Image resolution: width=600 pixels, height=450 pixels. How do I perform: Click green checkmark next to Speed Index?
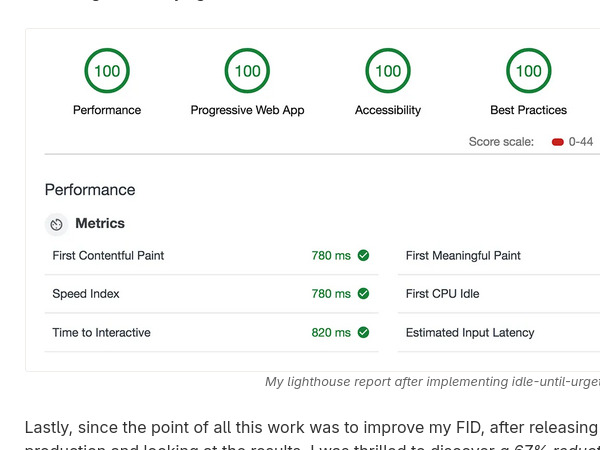pos(363,294)
